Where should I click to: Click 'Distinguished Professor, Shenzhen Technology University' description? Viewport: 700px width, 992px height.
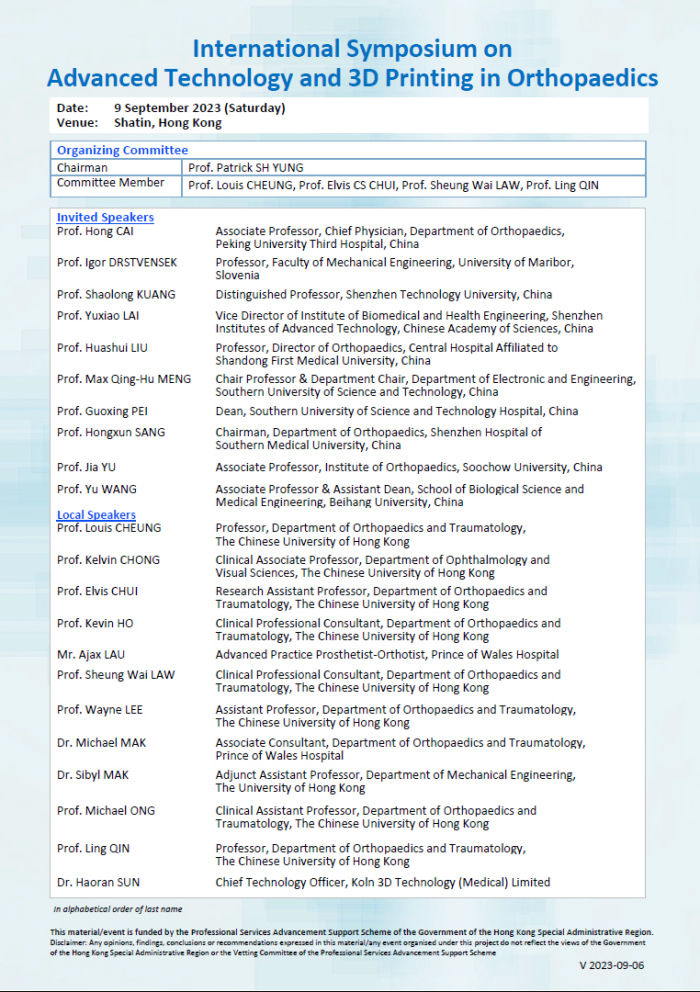click(x=384, y=295)
